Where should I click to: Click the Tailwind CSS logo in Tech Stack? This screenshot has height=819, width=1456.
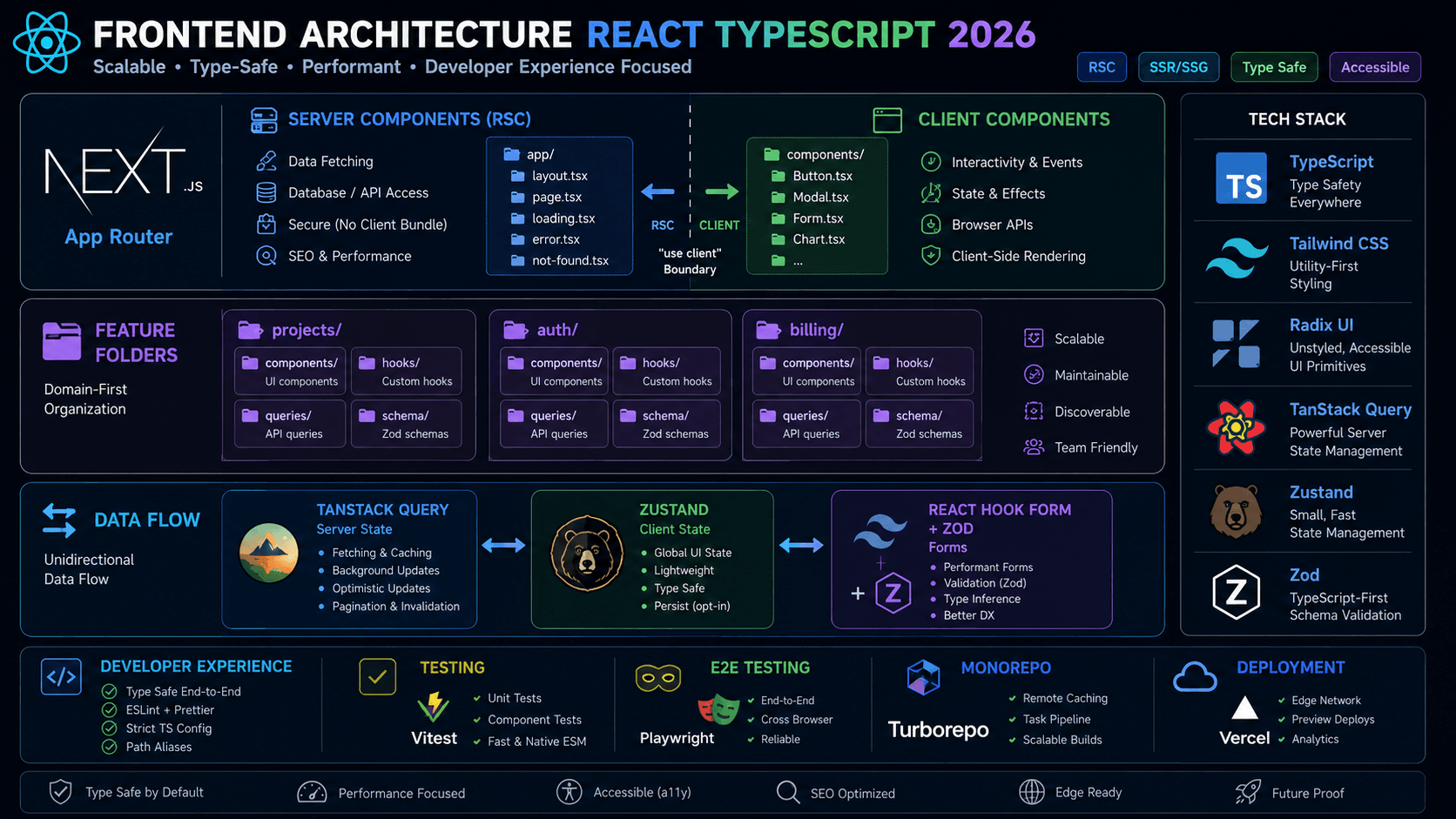(x=1237, y=258)
